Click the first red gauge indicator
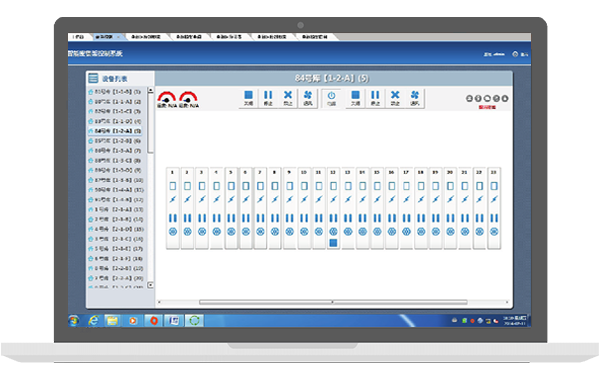 [x=167, y=97]
